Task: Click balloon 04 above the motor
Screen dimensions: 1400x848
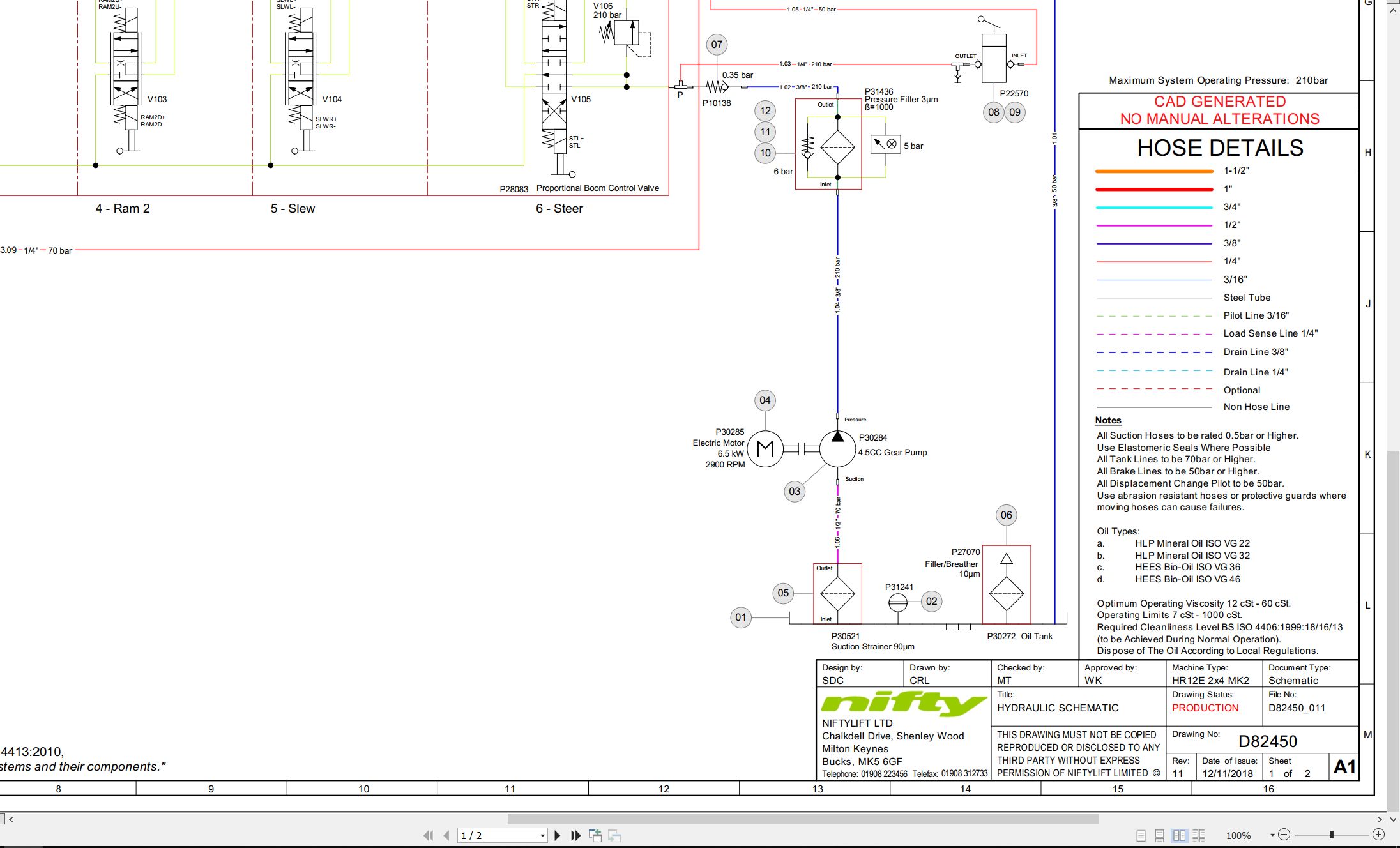Action: click(x=765, y=400)
